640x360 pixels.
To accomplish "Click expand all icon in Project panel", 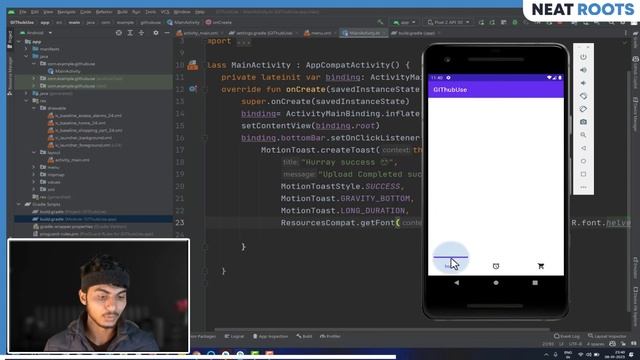I will 130,33.
